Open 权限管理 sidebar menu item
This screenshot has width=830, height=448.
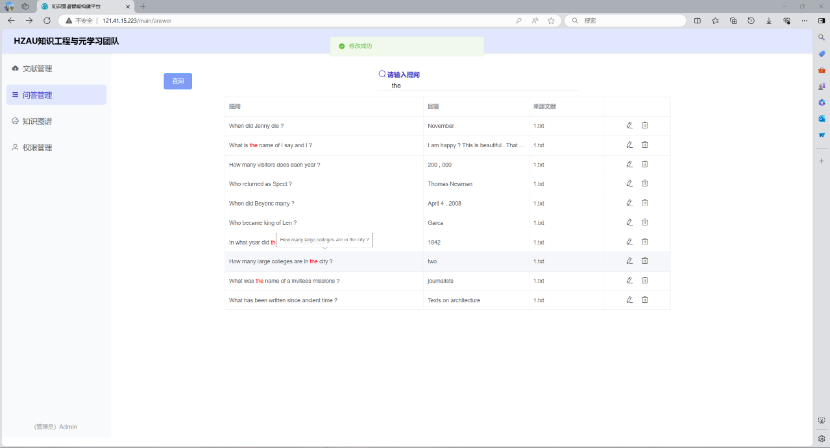tap(36, 147)
